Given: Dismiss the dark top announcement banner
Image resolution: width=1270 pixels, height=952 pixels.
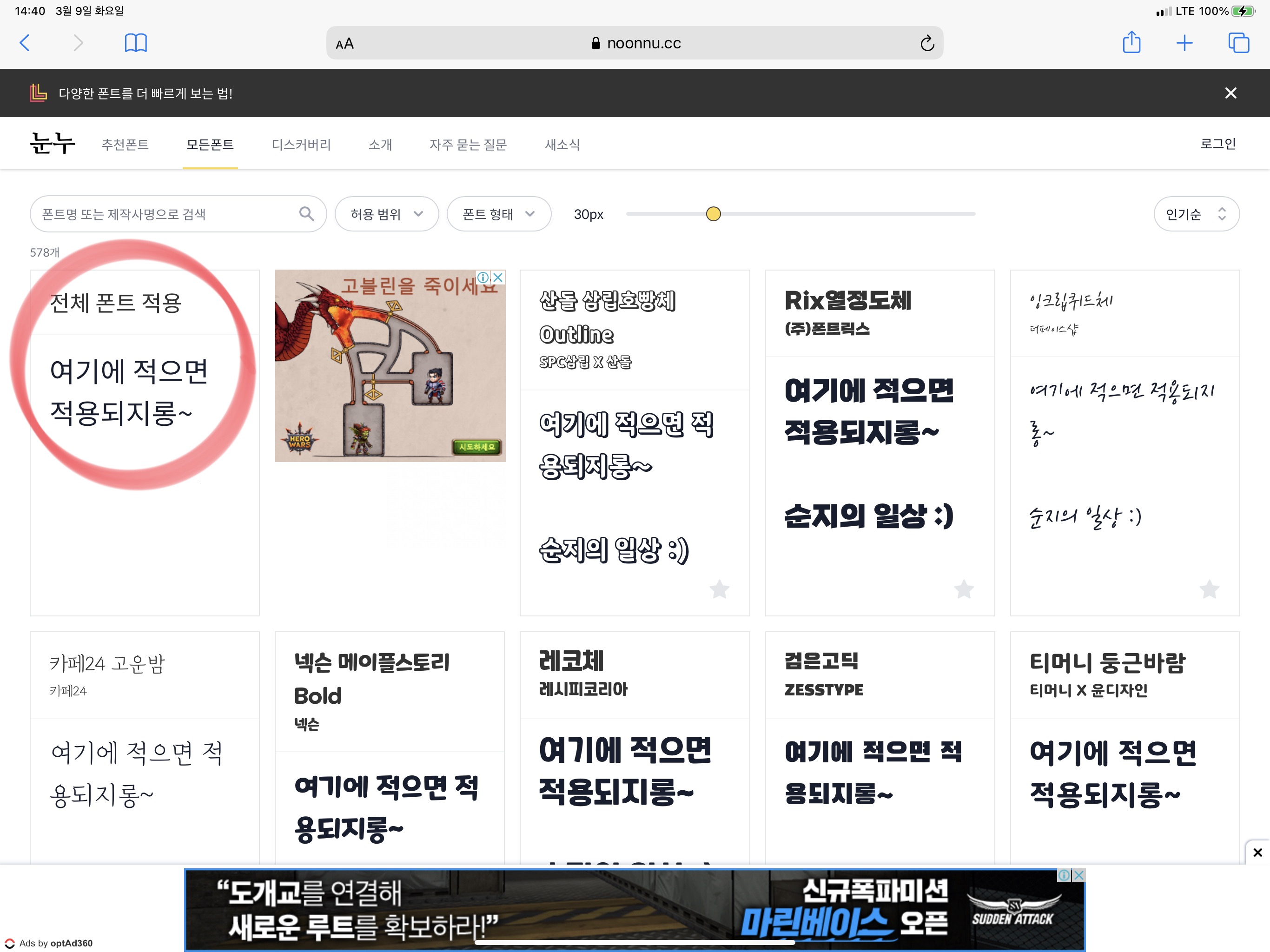Looking at the screenshot, I should (1230, 93).
